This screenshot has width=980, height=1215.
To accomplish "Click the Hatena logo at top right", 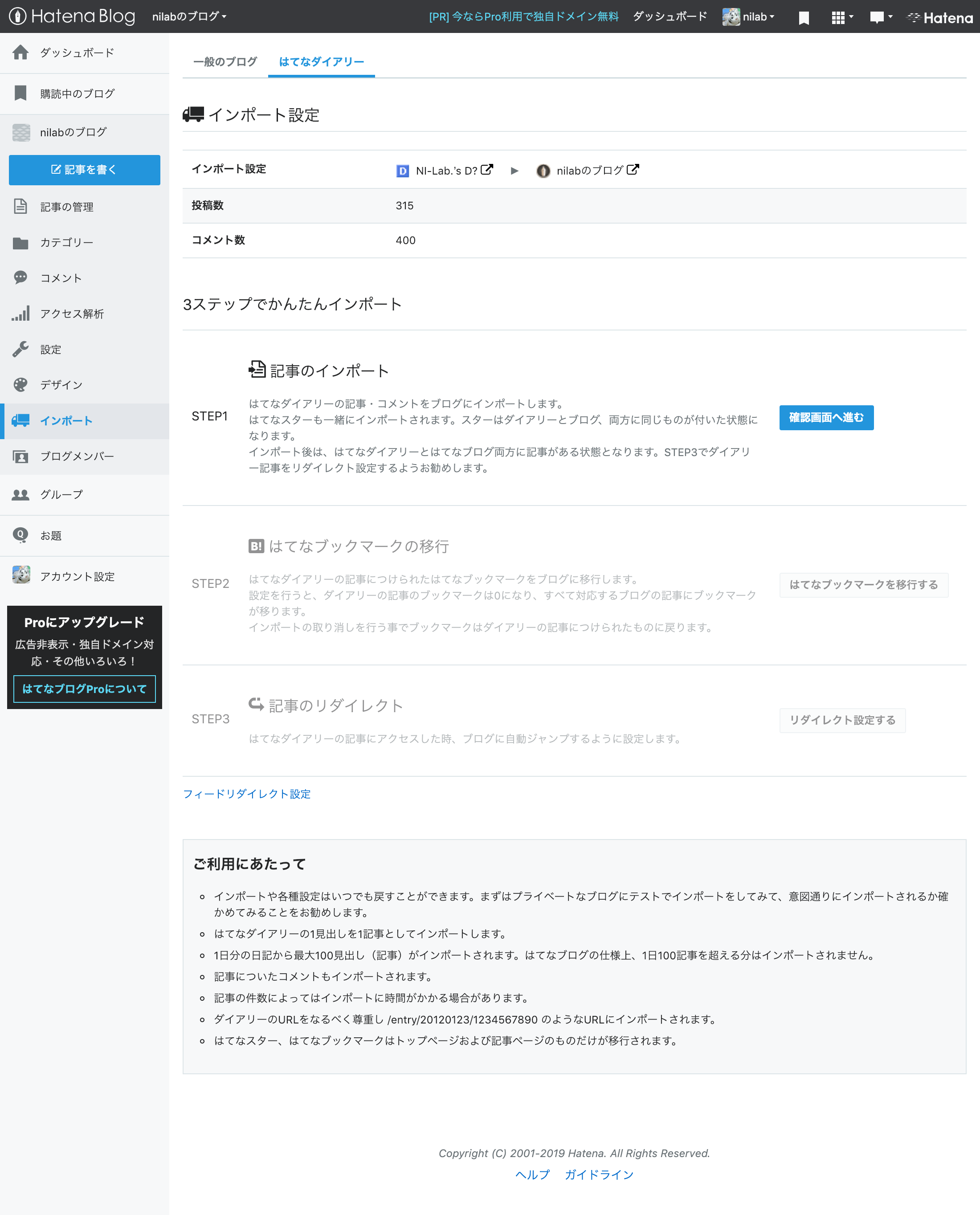I will 940,17.
